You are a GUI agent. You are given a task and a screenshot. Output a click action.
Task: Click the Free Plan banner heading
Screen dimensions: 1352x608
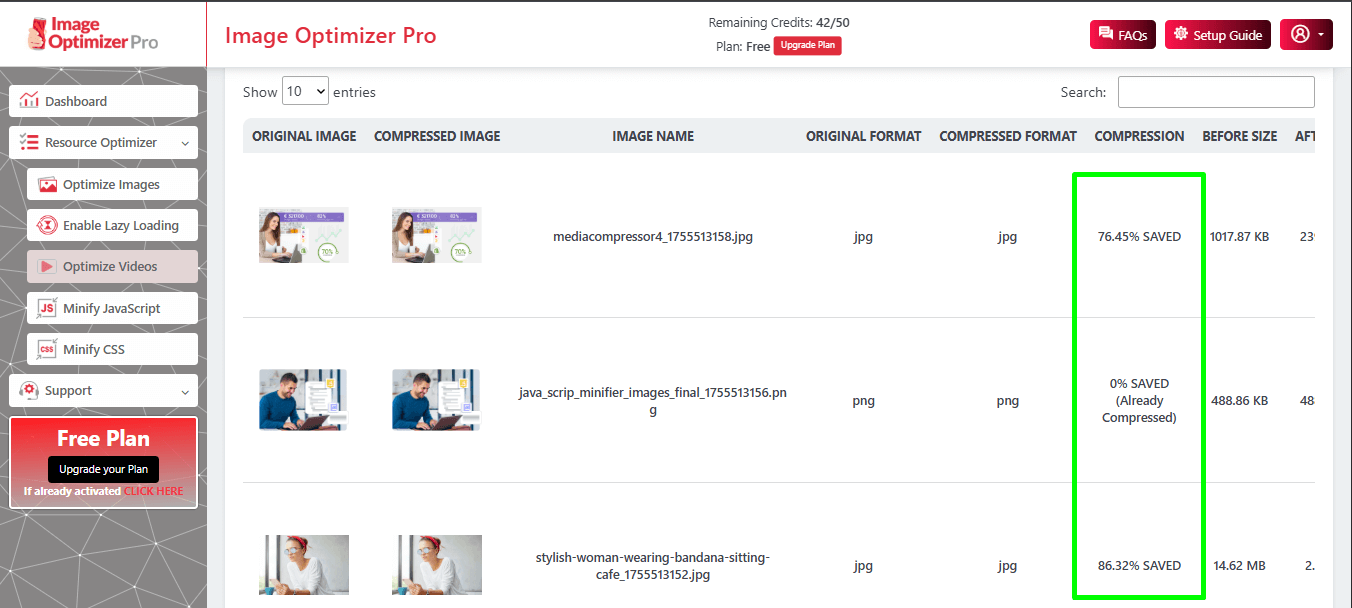103,439
